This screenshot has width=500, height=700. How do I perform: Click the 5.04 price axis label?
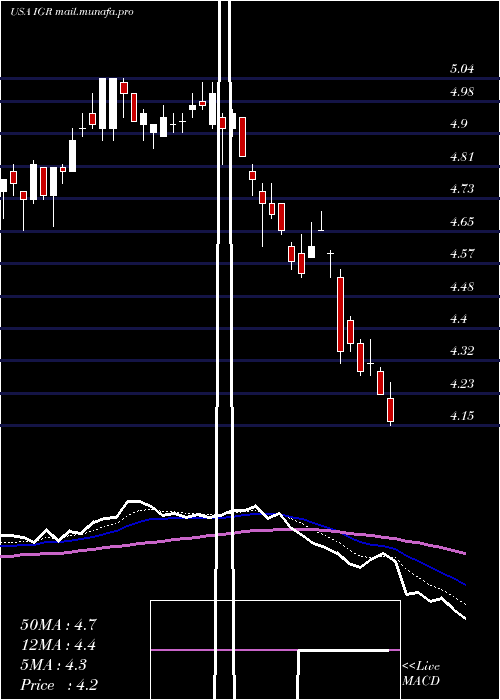(x=462, y=69)
